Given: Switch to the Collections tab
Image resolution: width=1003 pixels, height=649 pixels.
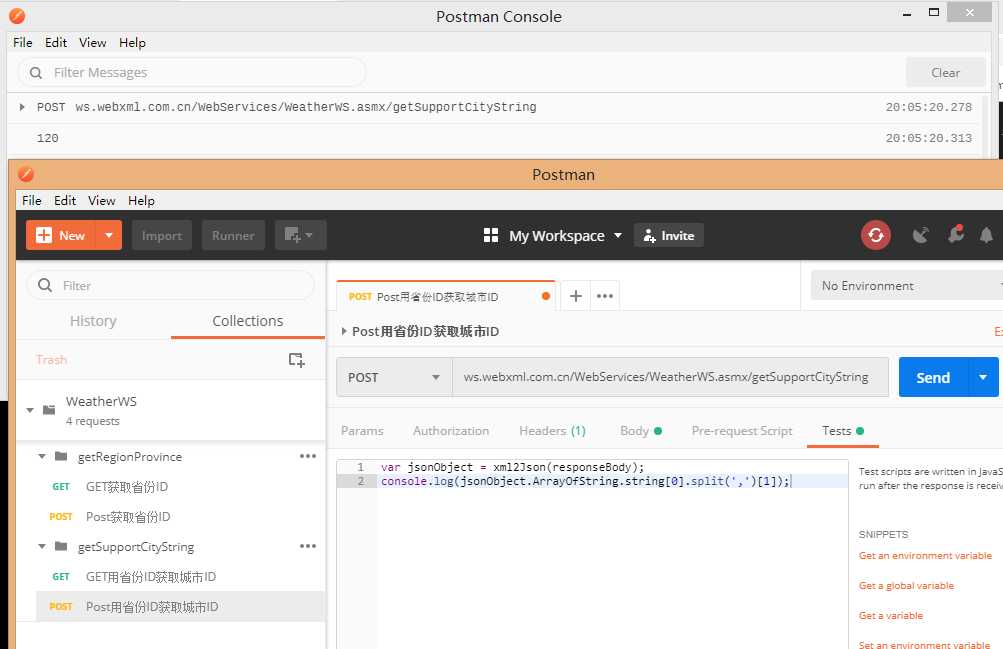Looking at the screenshot, I should point(248,320).
